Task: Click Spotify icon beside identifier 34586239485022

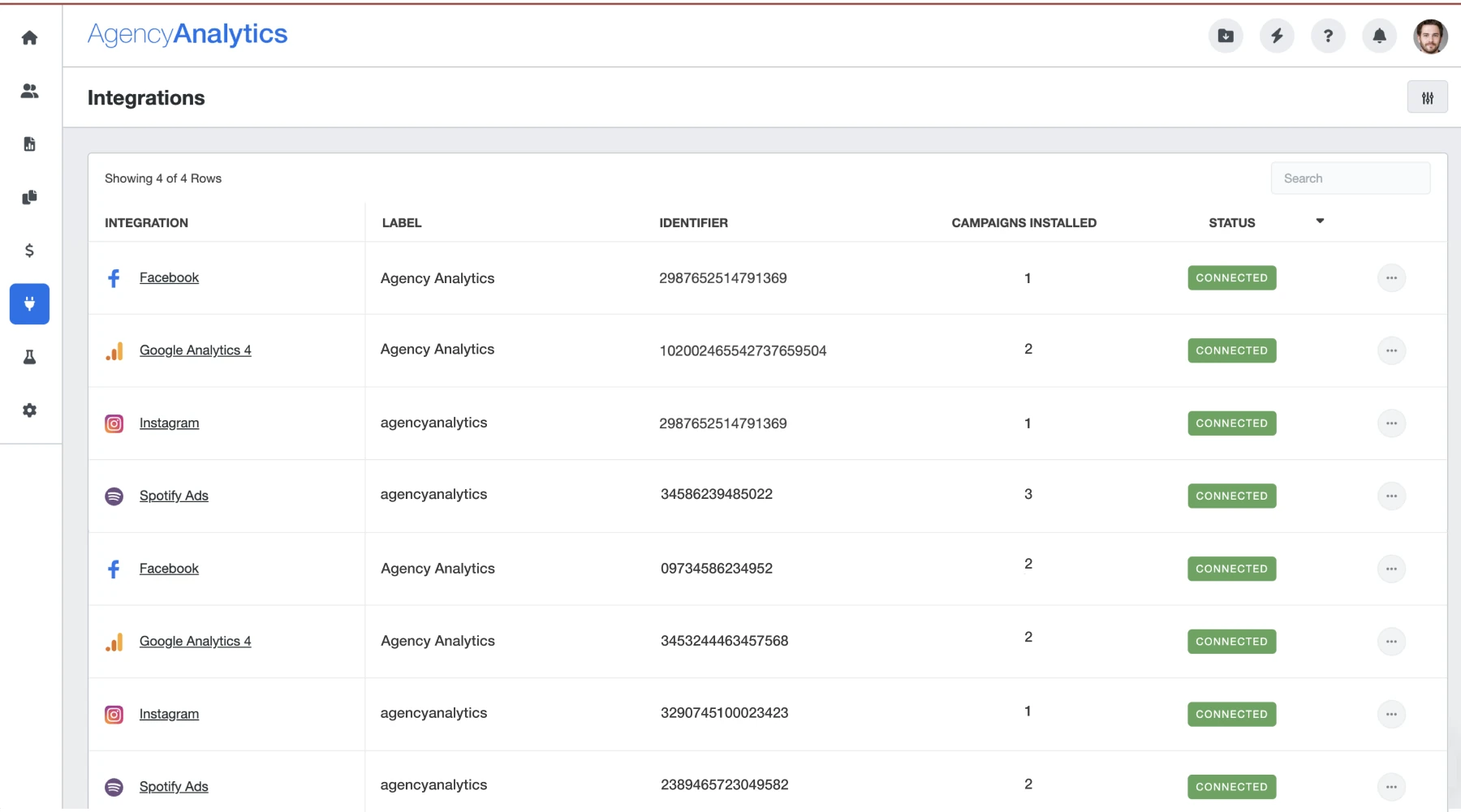Action: 114,496
